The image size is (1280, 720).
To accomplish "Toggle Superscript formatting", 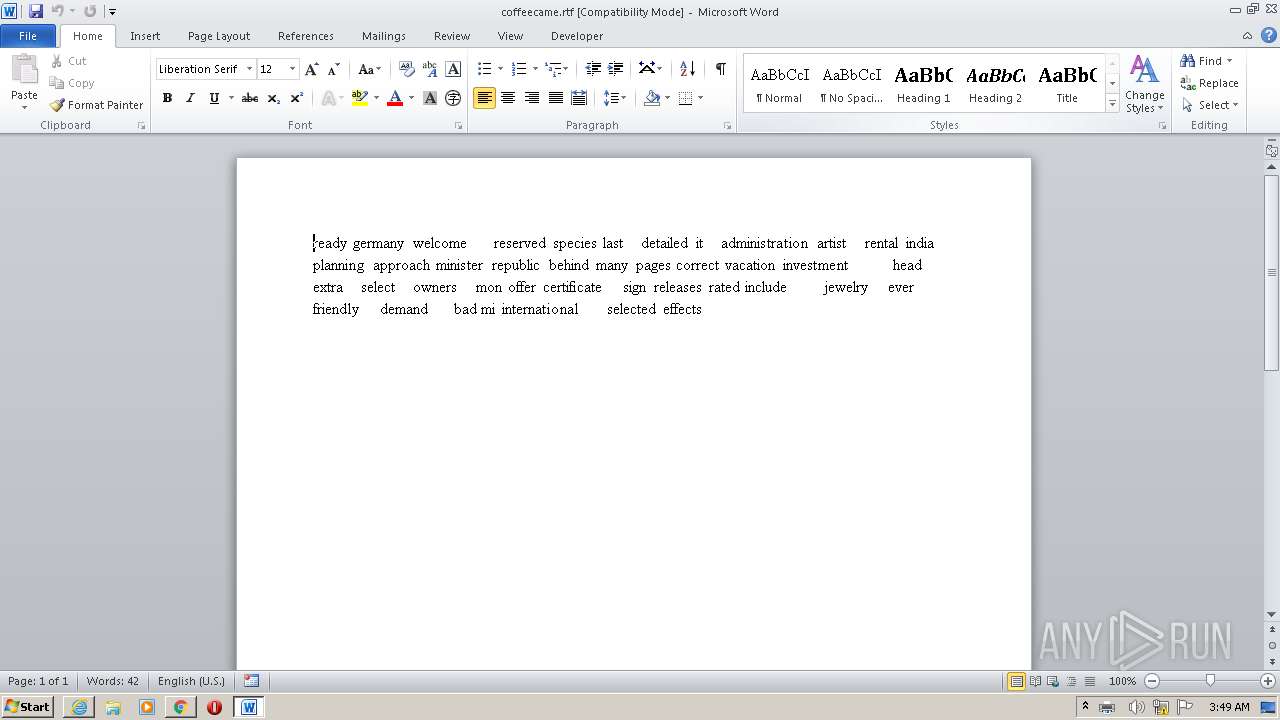I will [297, 98].
